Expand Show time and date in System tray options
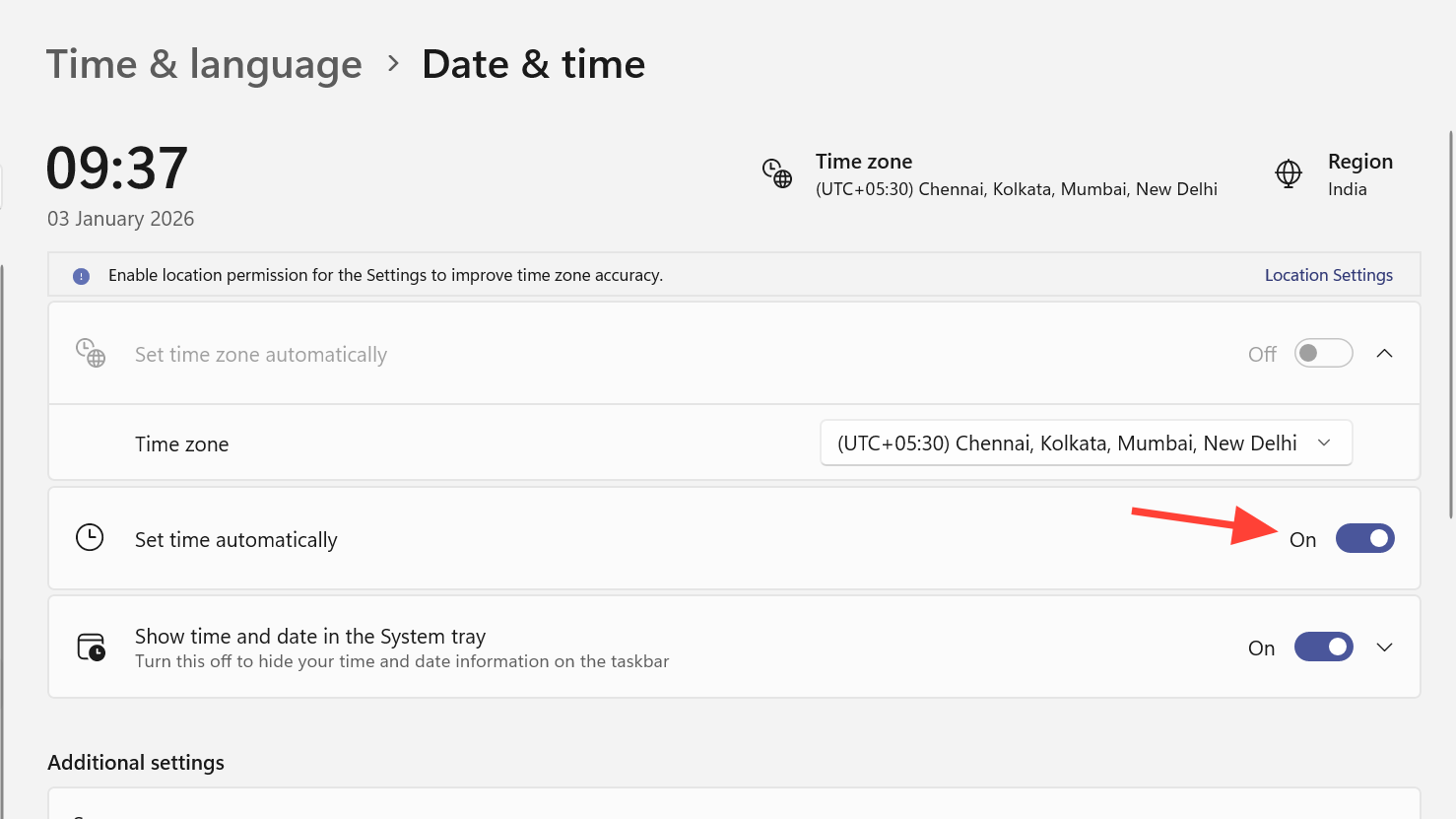This screenshot has height=819, width=1456. [1384, 648]
